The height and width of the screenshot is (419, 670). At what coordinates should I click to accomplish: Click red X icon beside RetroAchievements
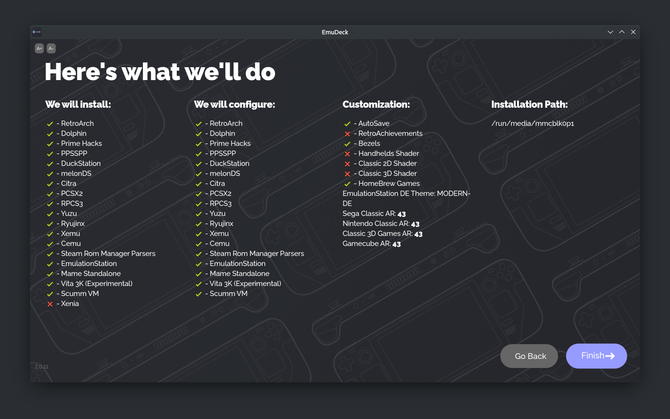[347, 134]
